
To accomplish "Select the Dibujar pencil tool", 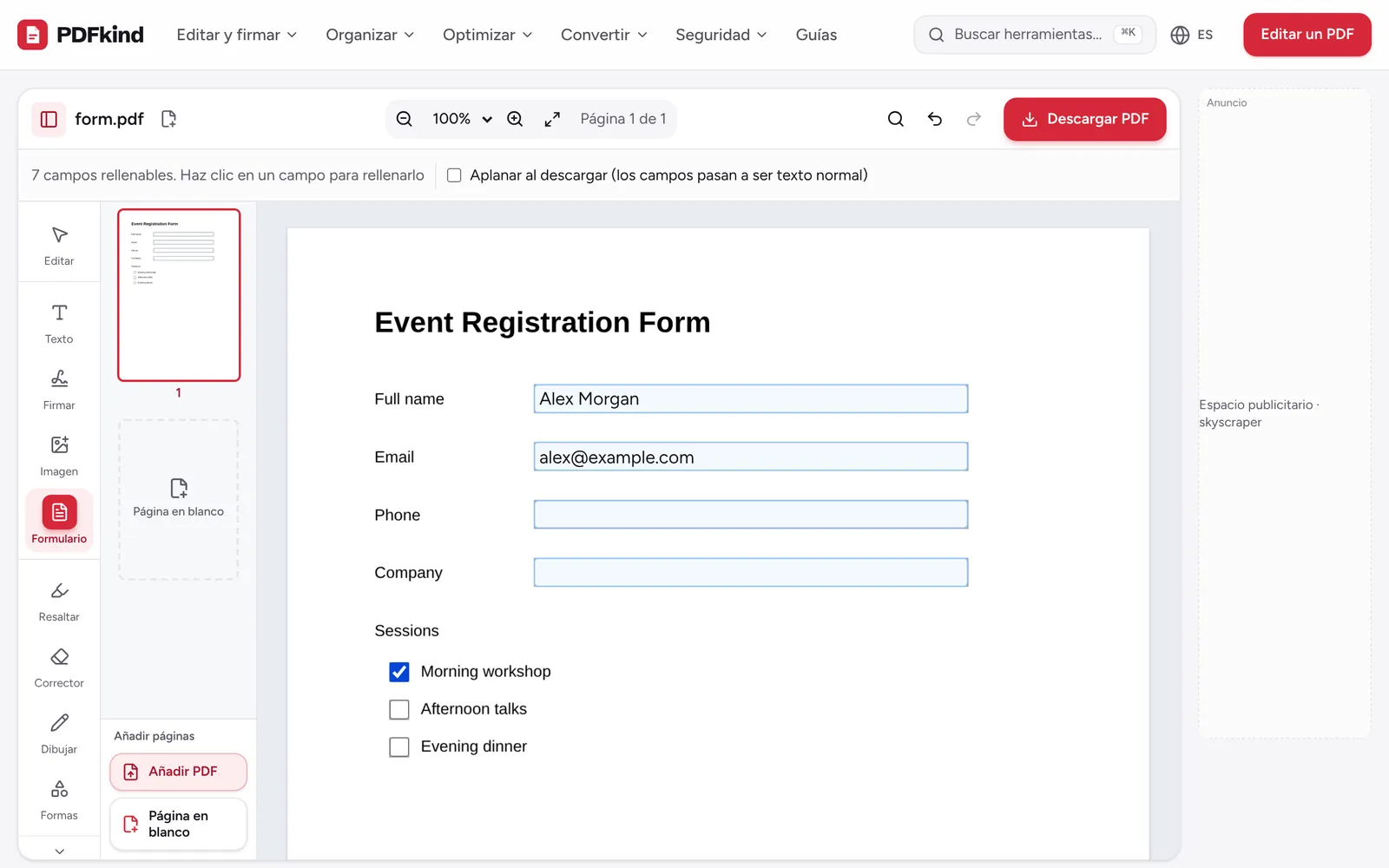I will (x=59, y=734).
